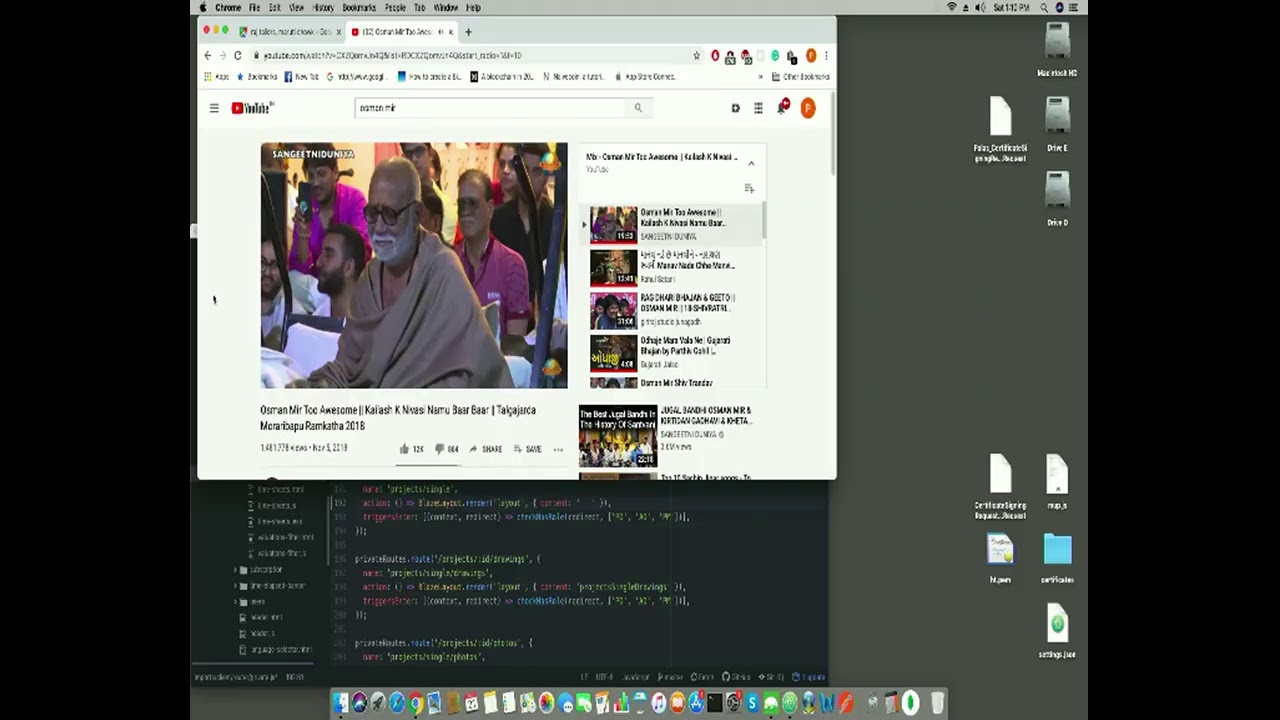Open Chrome profile avatar in toolbar
The height and width of the screenshot is (720, 1280).
pos(811,55)
